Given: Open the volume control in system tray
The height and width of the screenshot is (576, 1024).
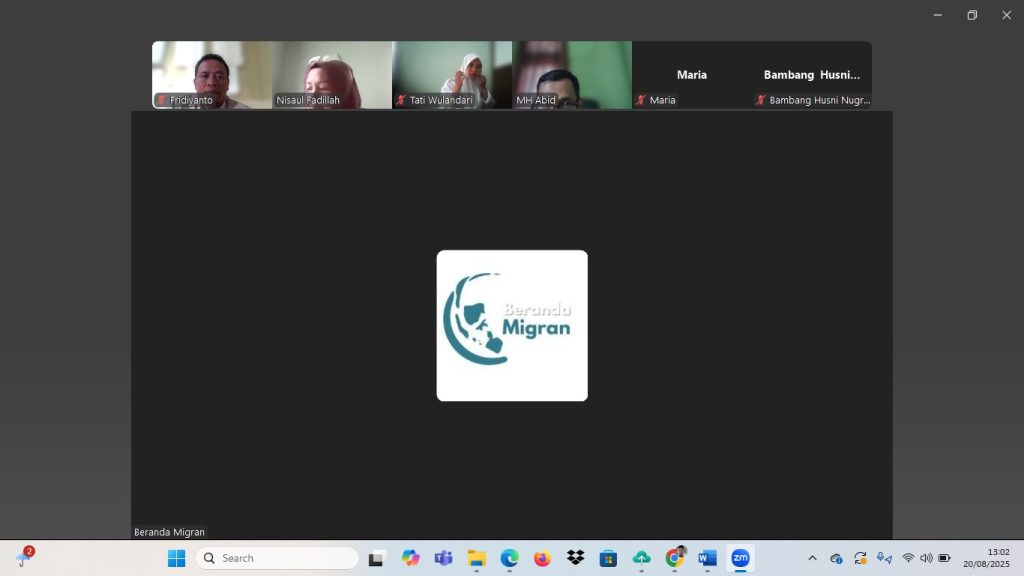Looking at the screenshot, I should click(x=926, y=558).
